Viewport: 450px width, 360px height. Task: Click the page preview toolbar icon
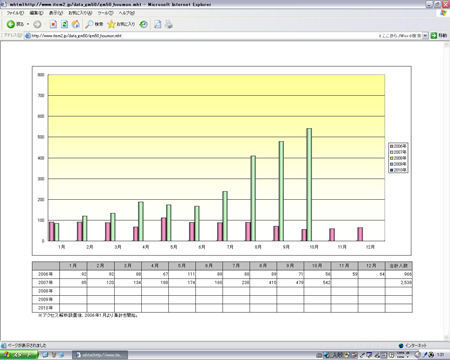157,24
